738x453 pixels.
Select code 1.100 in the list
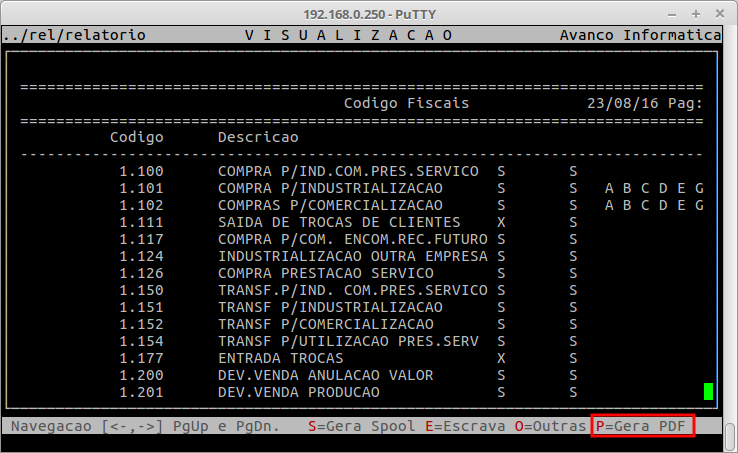(x=140, y=171)
